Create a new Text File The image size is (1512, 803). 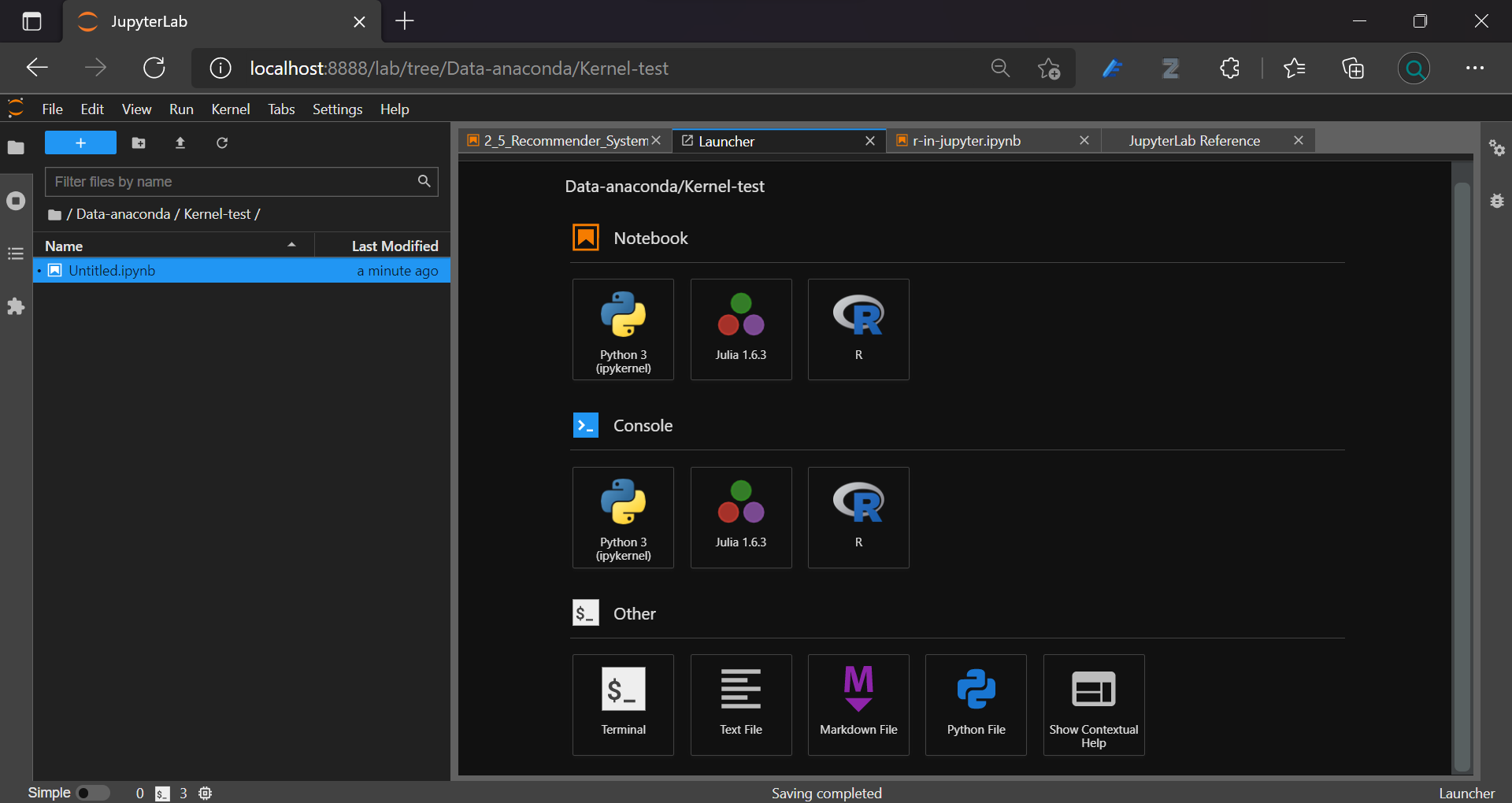(x=741, y=705)
